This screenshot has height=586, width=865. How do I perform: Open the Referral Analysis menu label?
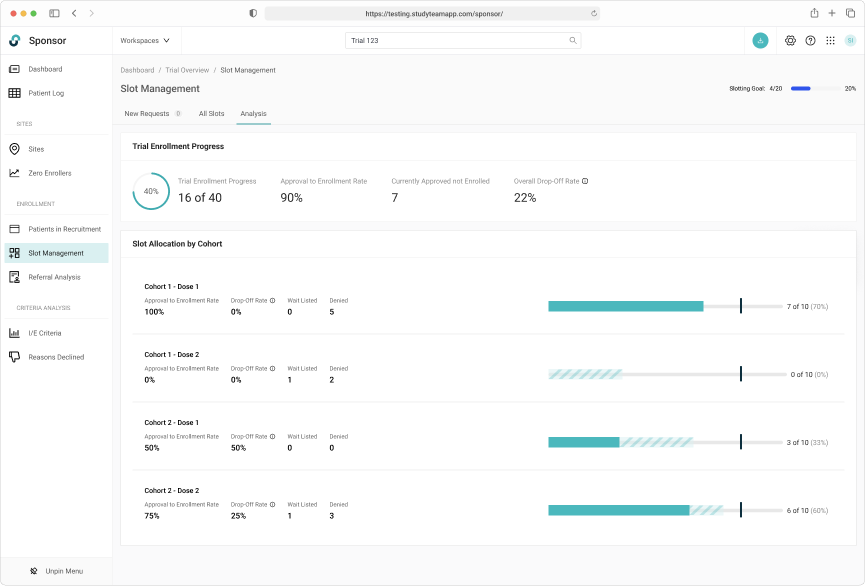click(x=55, y=277)
